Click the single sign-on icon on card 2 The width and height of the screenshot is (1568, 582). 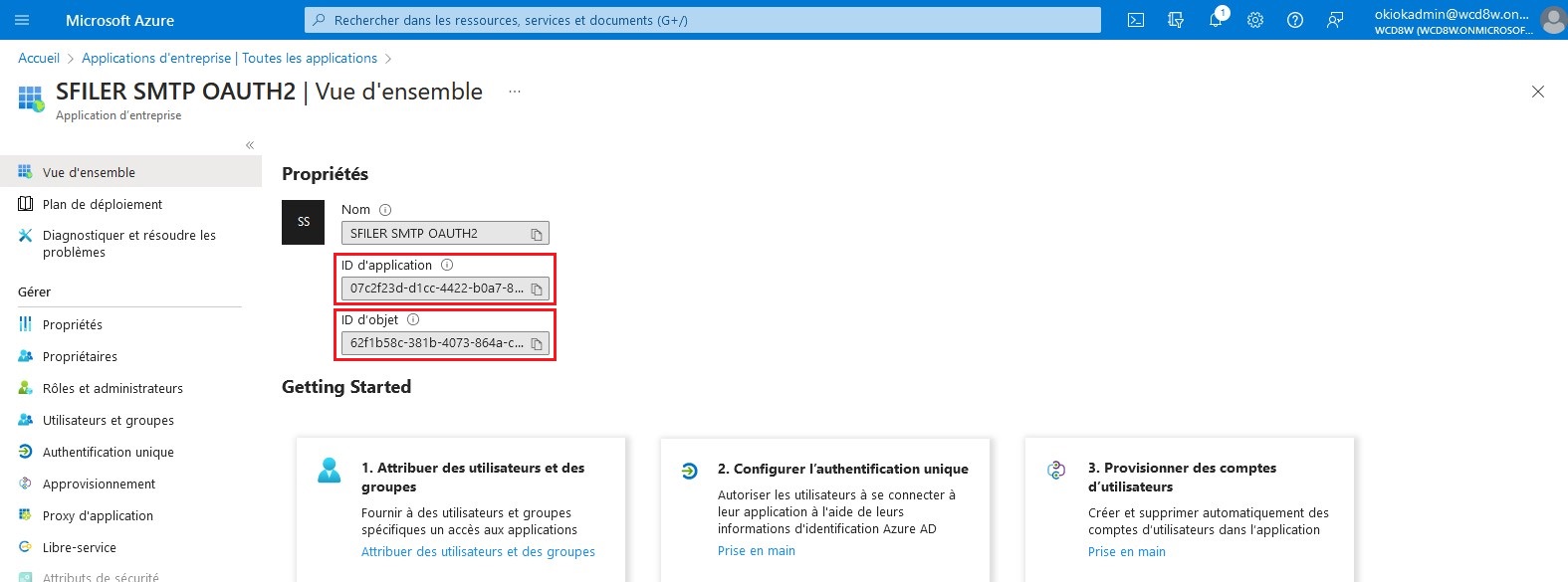point(689,471)
